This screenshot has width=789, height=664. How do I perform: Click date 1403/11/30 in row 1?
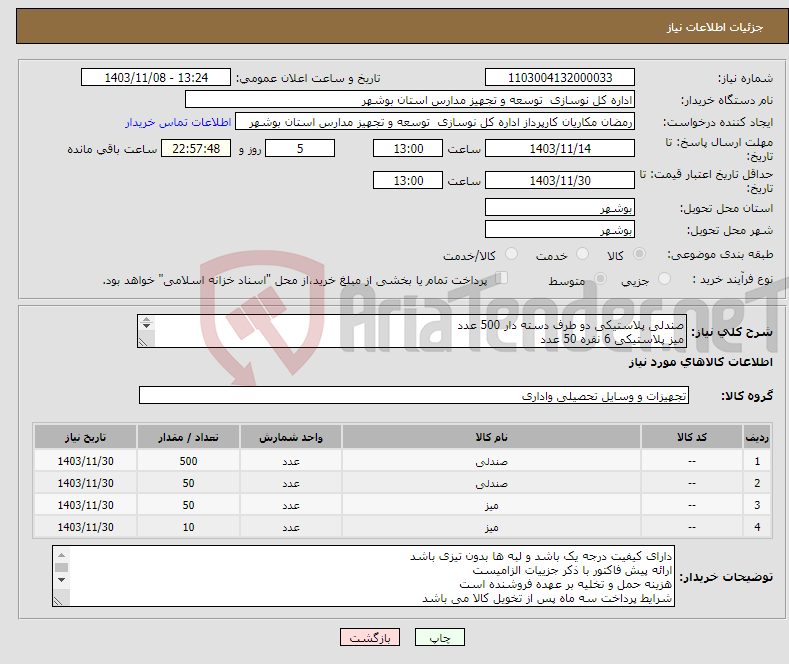(x=86, y=461)
